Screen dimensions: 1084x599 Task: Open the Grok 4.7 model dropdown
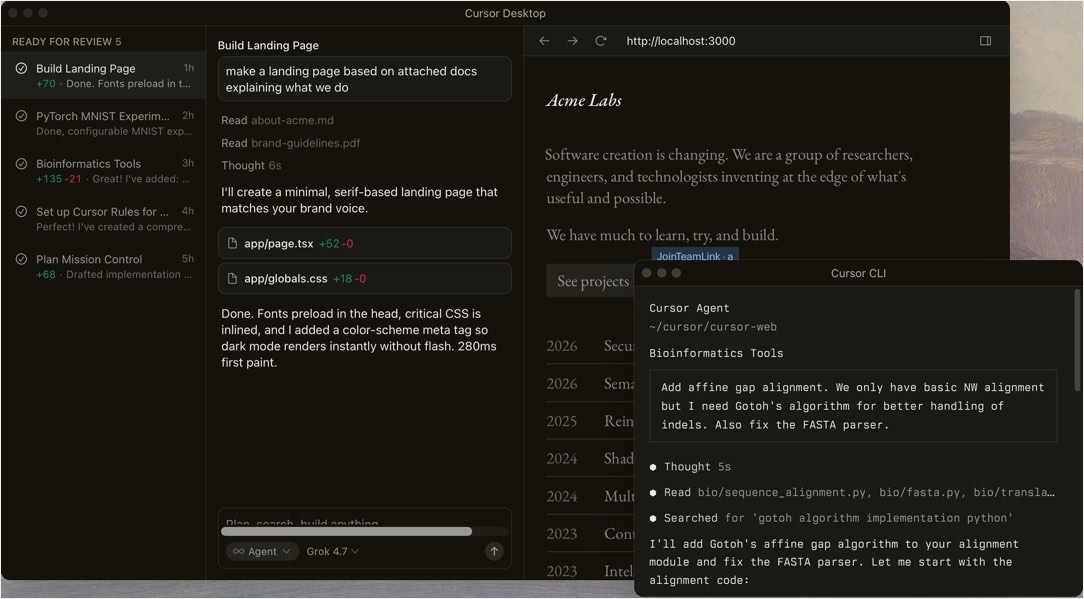click(333, 551)
